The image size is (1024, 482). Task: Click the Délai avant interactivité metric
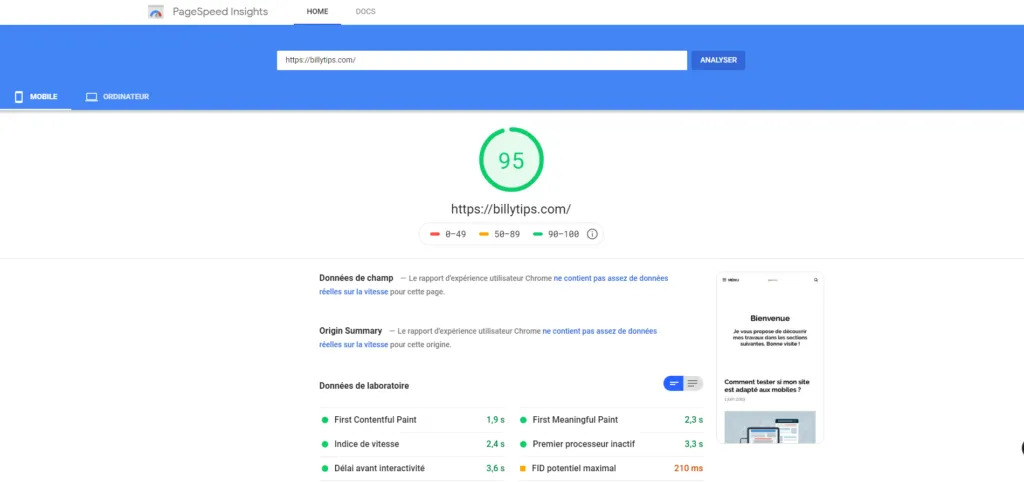tap(413, 468)
